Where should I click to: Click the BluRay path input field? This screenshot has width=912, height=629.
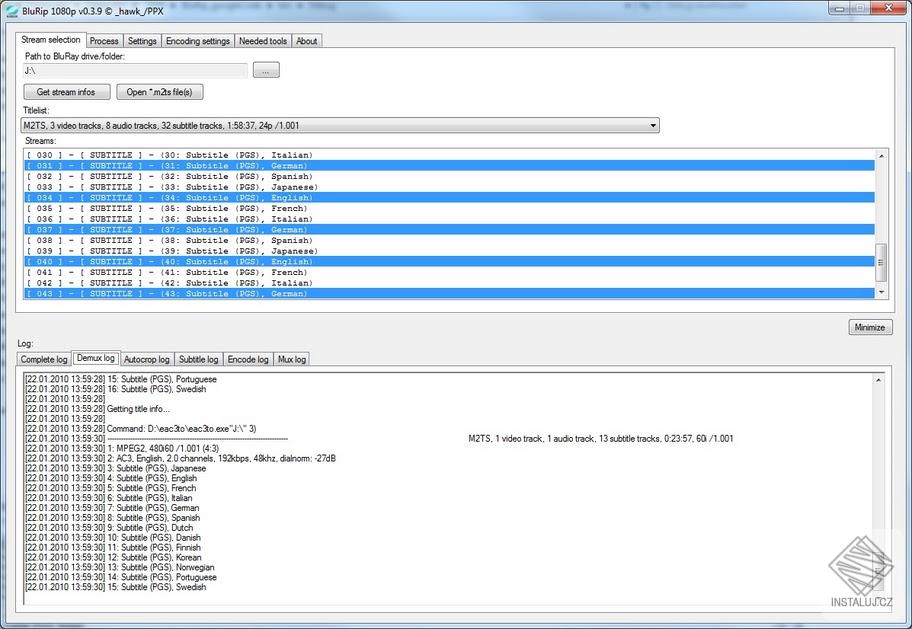(x=135, y=70)
